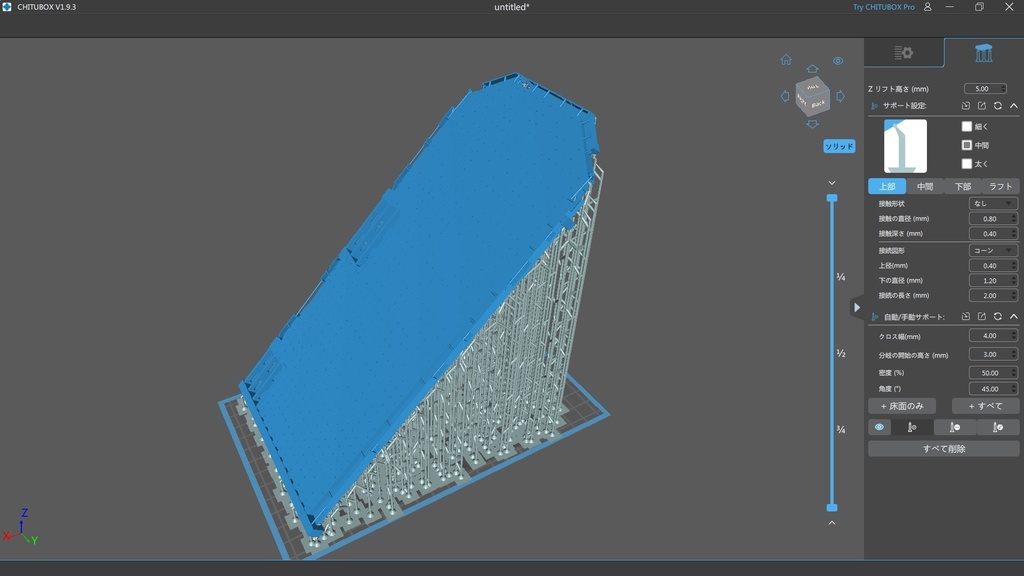1024x576 pixels.
Task: Switch to the support pillars tab
Action: click(x=984, y=53)
